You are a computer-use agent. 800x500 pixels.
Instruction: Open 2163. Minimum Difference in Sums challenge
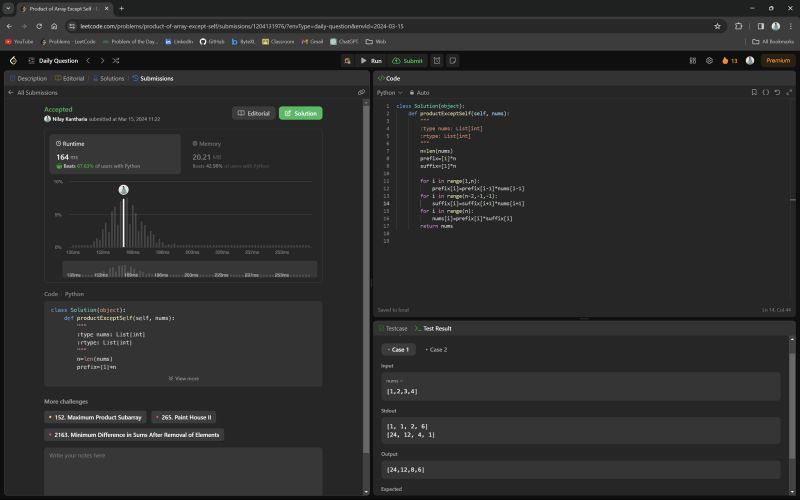click(x=134, y=435)
